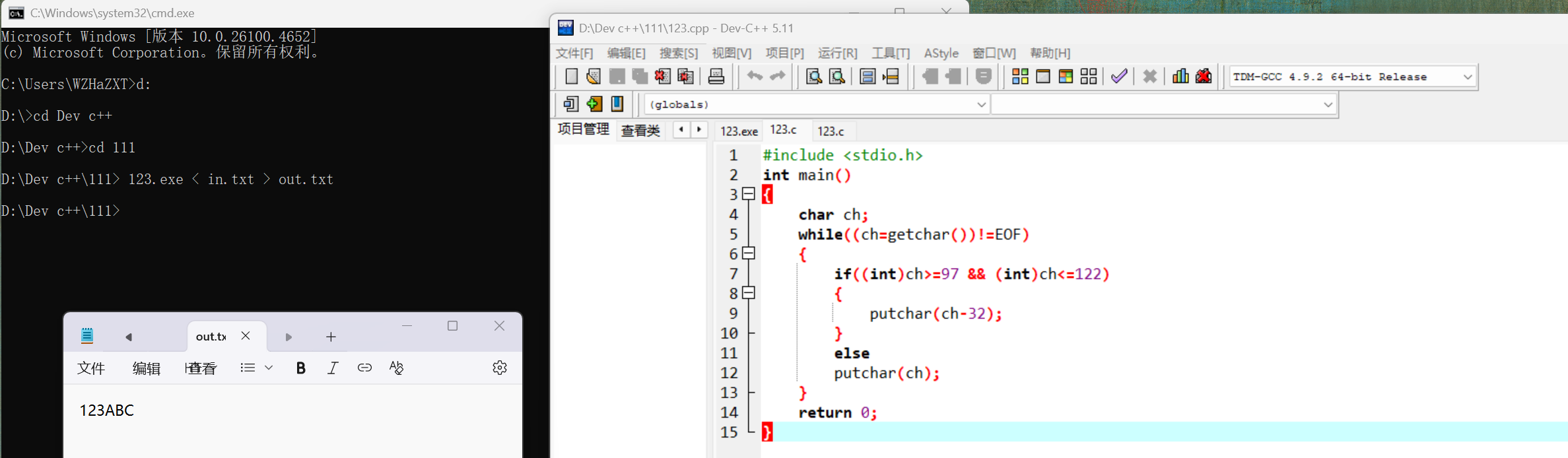
Task: Open the 文件 menu in Notepad
Action: (x=91, y=368)
